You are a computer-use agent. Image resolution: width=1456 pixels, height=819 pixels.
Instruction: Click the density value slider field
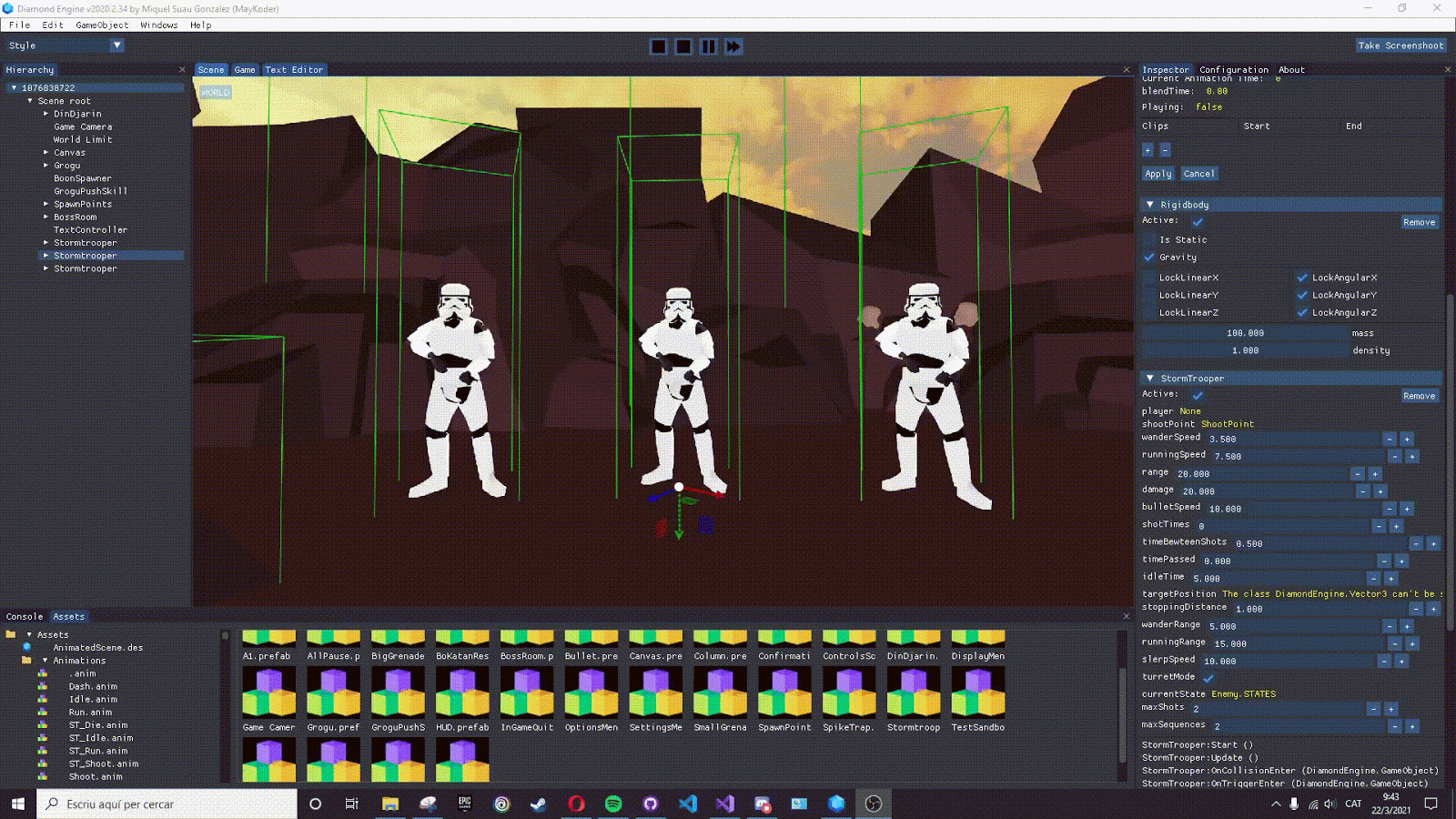(1245, 350)
